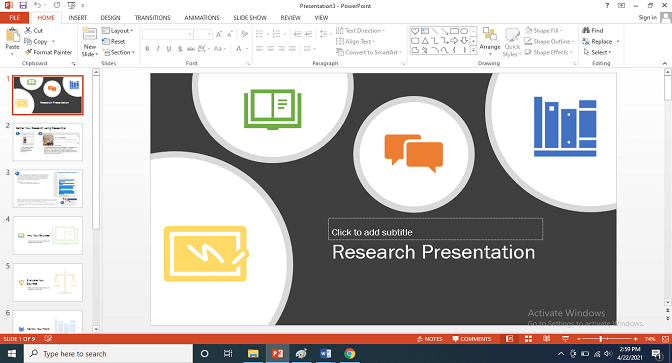
Task: Launch Google Chrome from taskbar
Action: click(350, 354)
